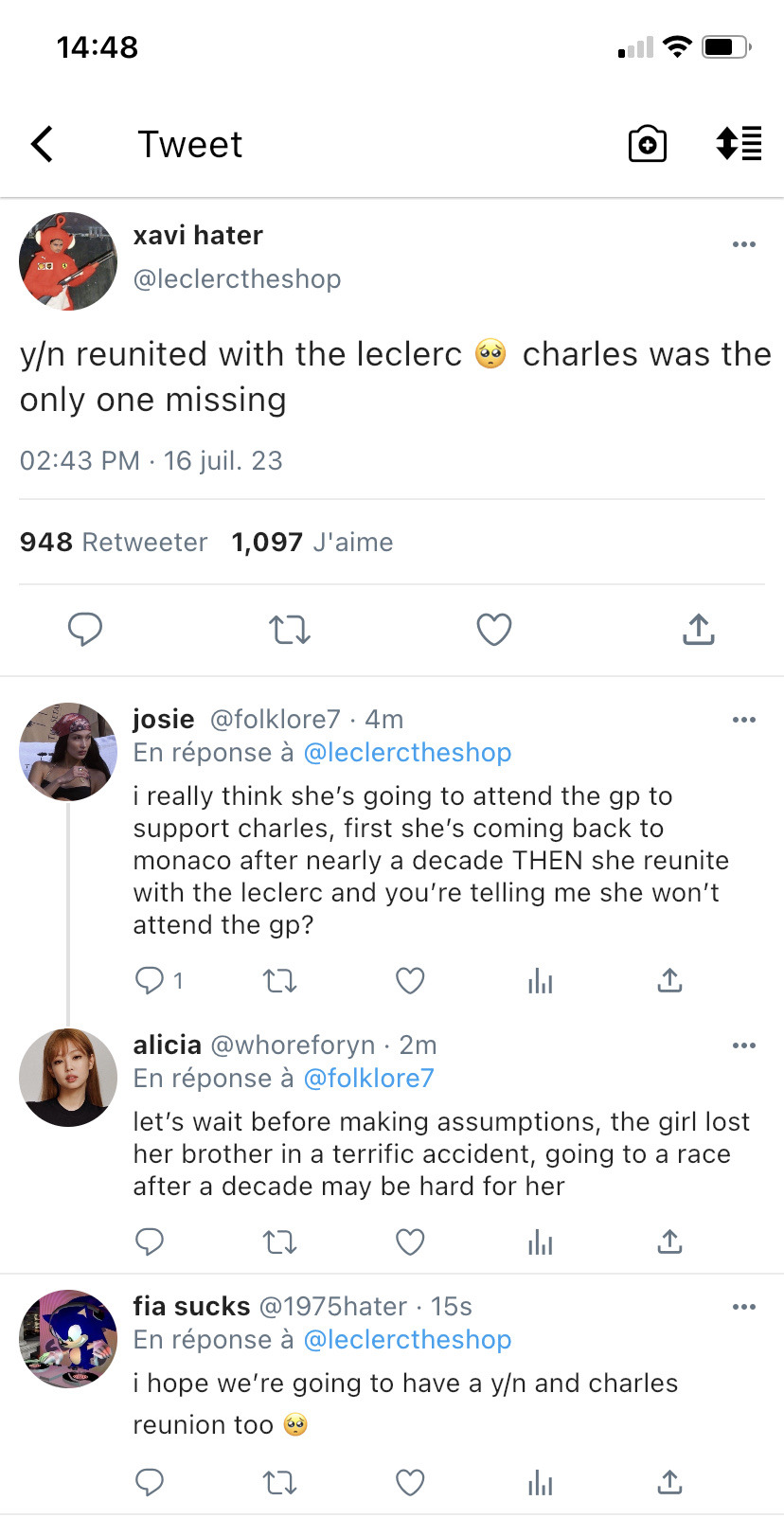Viewport: 784px width, 1518px height.
Task: Share alicia's reply
Action: [x=669, y=1241]
